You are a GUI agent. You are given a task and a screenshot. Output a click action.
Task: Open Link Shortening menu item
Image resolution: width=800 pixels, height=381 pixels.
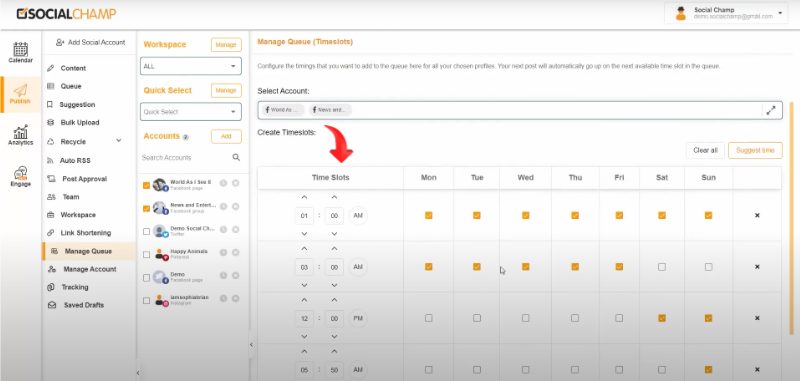[x=86, y=233]
